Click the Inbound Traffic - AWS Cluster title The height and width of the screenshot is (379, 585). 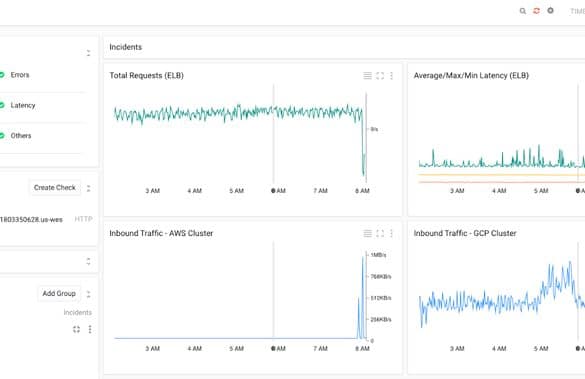point(161,233)
